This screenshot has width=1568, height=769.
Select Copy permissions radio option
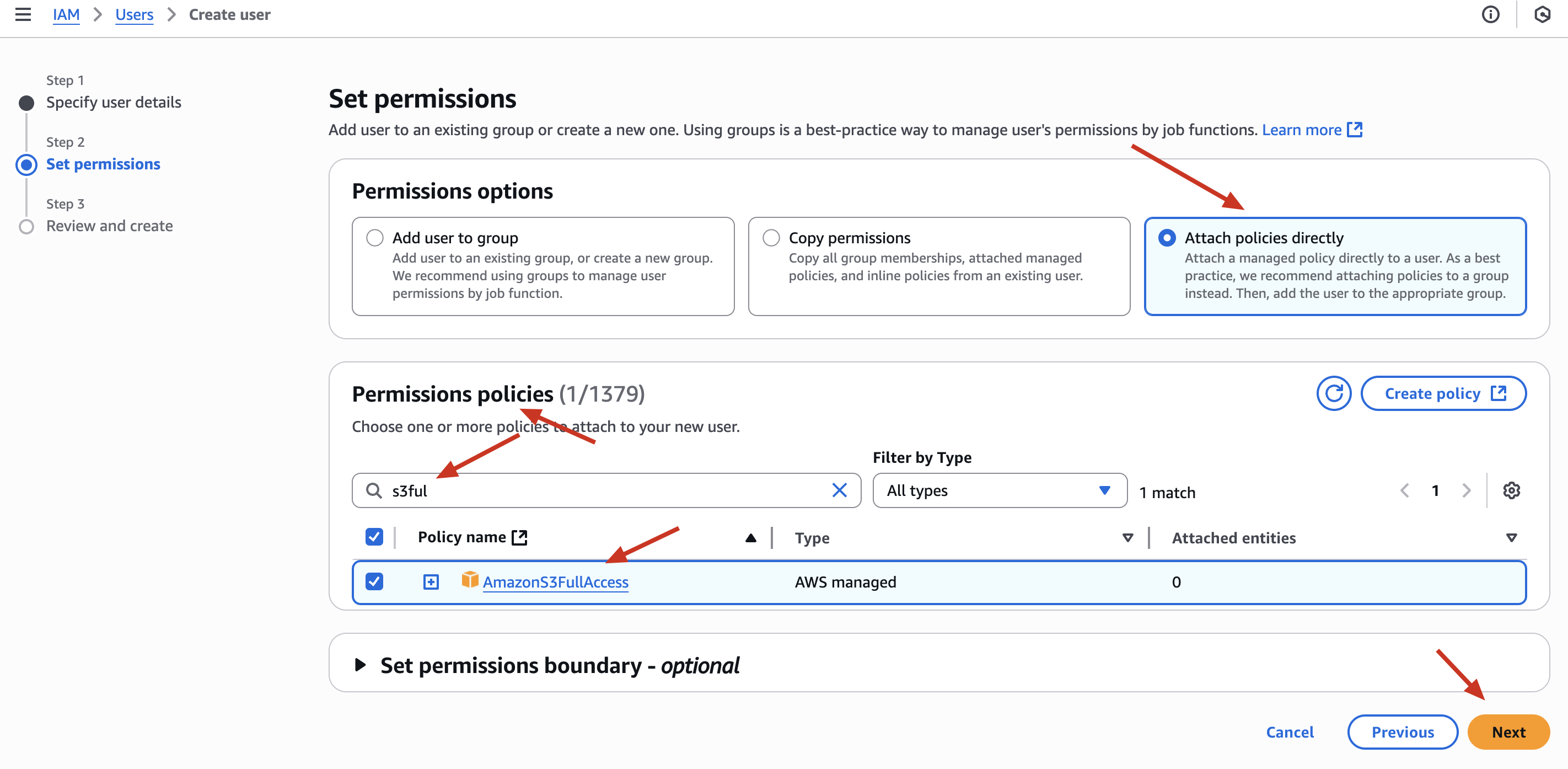pos(771,237)
